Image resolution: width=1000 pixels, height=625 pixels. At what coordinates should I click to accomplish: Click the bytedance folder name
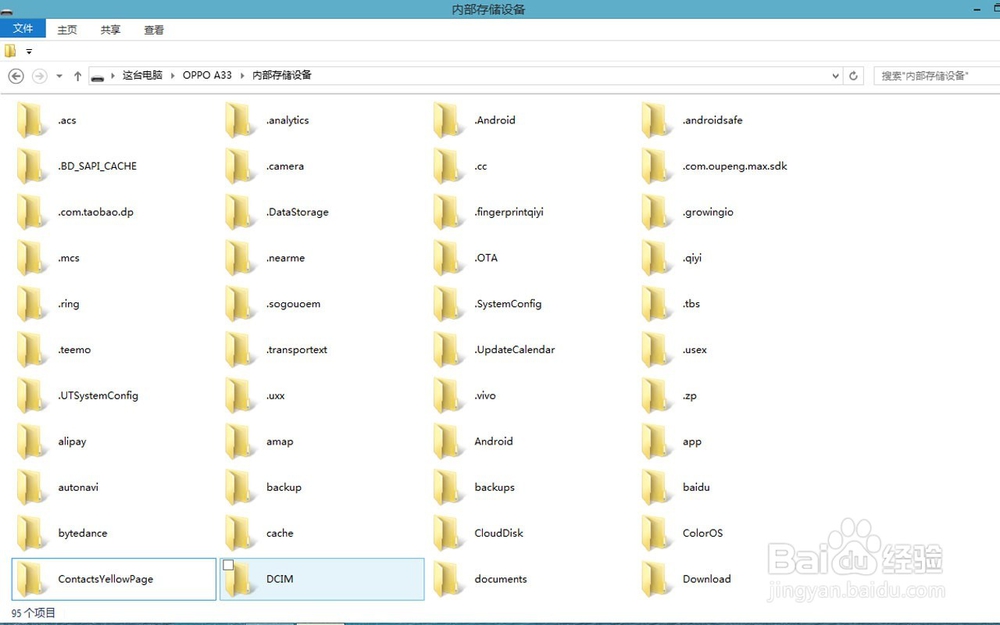[83, 533]
